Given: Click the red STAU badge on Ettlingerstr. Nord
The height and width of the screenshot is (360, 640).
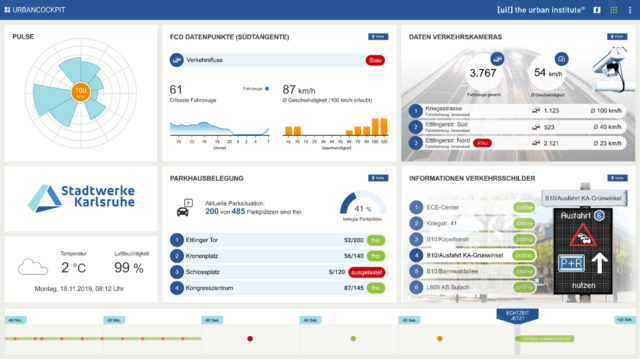Looking at the screenshot, I should tap(482, 143).
